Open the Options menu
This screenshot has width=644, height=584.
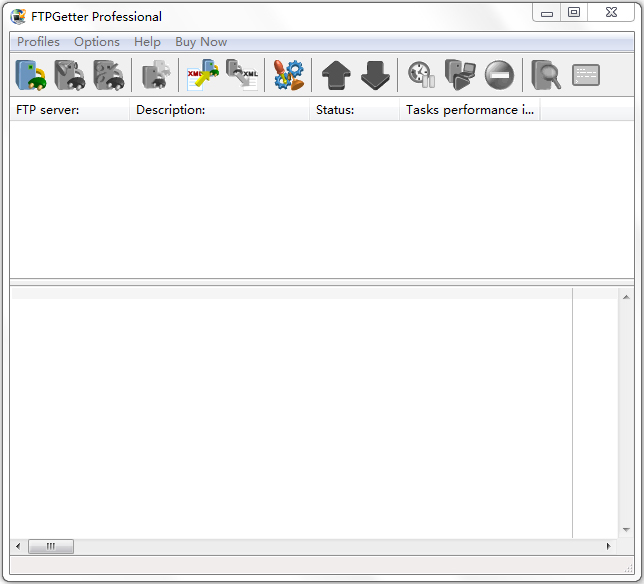point(97,42)
